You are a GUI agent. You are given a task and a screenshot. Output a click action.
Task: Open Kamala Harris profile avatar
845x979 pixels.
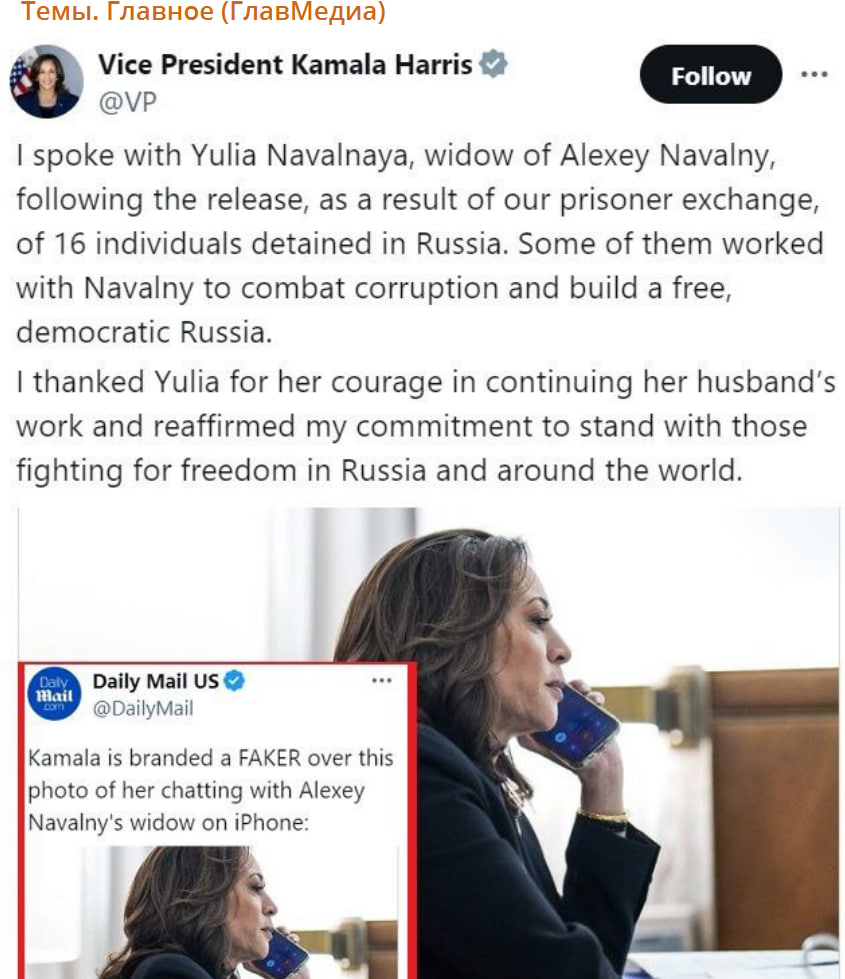tap(46, 81)
